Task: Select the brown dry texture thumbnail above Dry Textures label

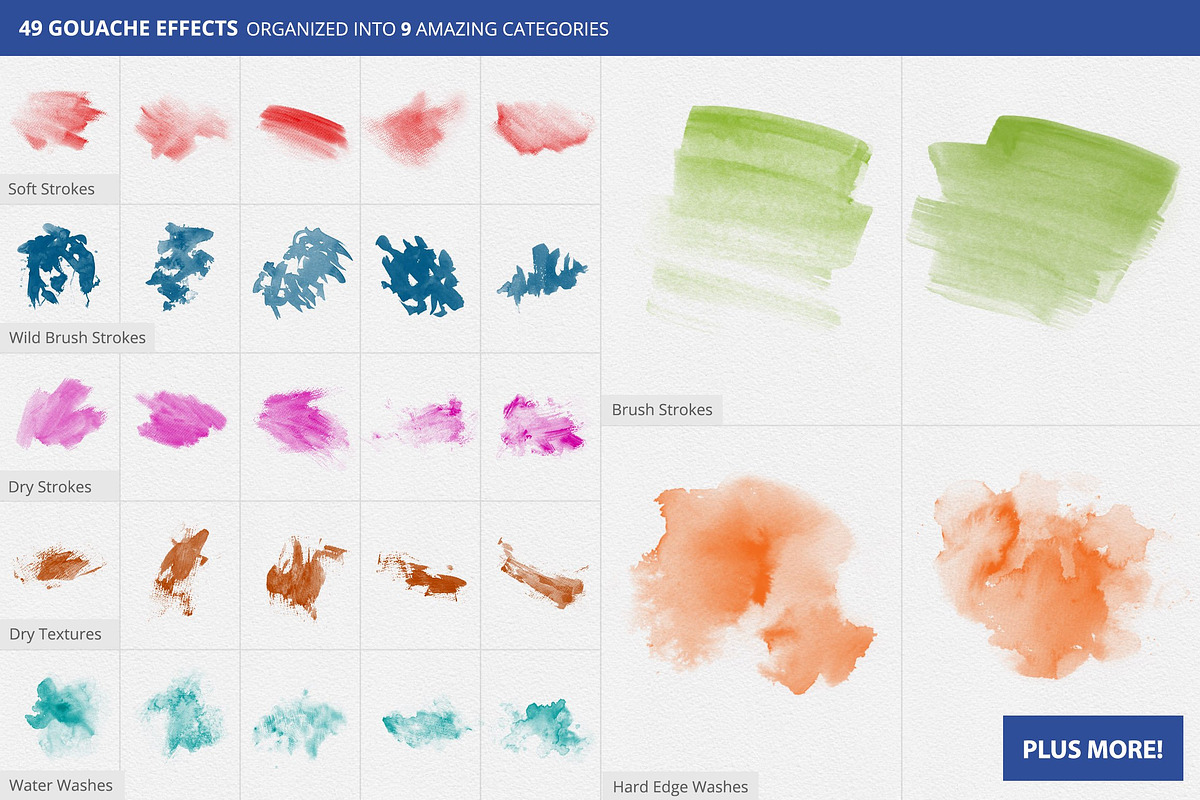Action: (x=58, y=566)
